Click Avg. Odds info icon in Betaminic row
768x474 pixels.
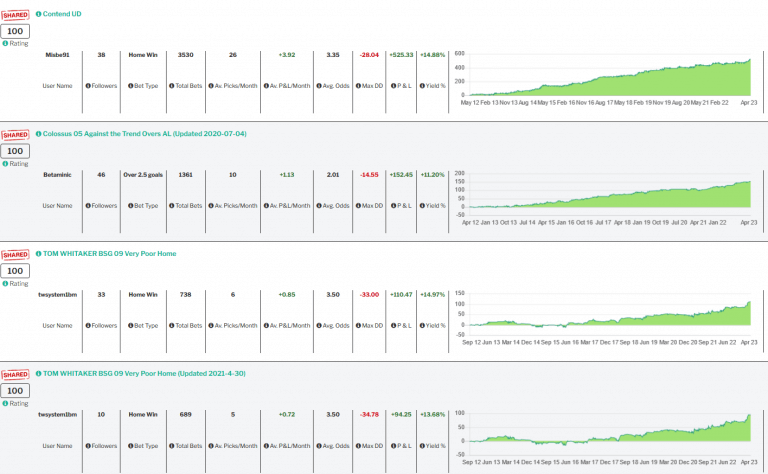(x=319, y=206)
